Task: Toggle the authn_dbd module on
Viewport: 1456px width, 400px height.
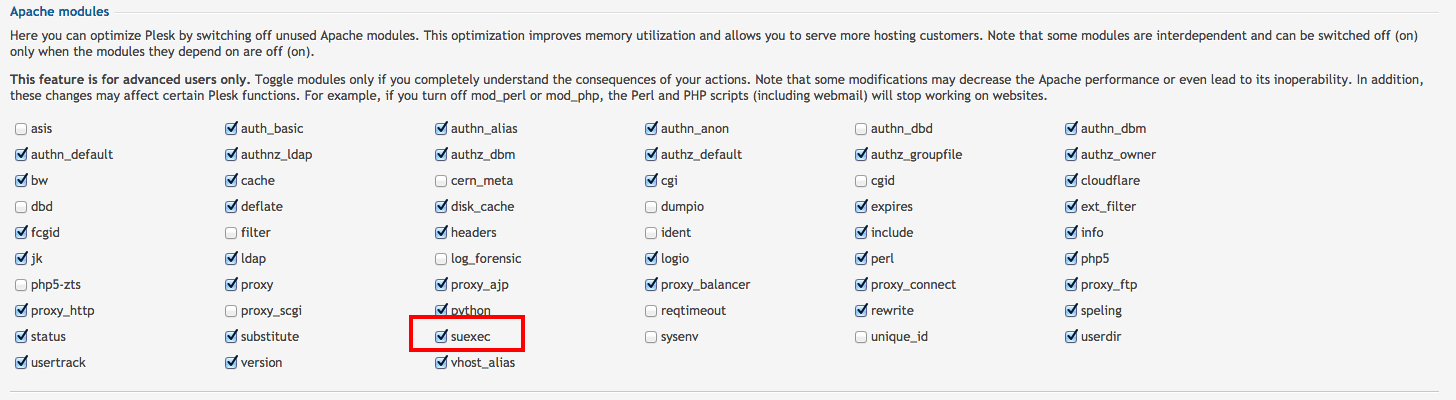Action: coord(862,129)
